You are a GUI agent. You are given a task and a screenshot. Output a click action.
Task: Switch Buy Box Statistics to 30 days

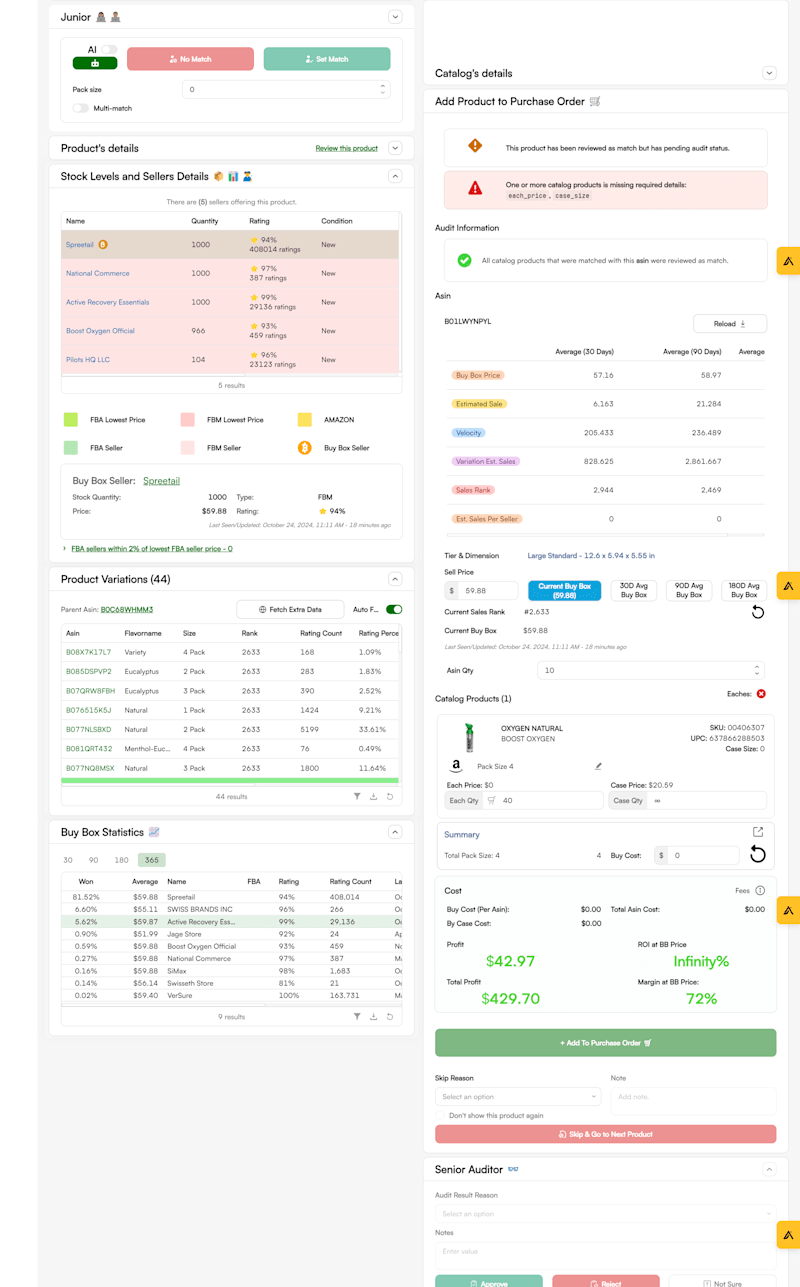pos(68,860)
